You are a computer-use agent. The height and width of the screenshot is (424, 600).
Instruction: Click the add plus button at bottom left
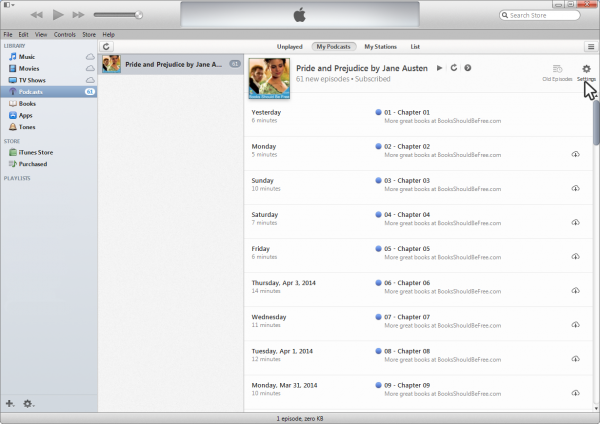coord(10,403)
